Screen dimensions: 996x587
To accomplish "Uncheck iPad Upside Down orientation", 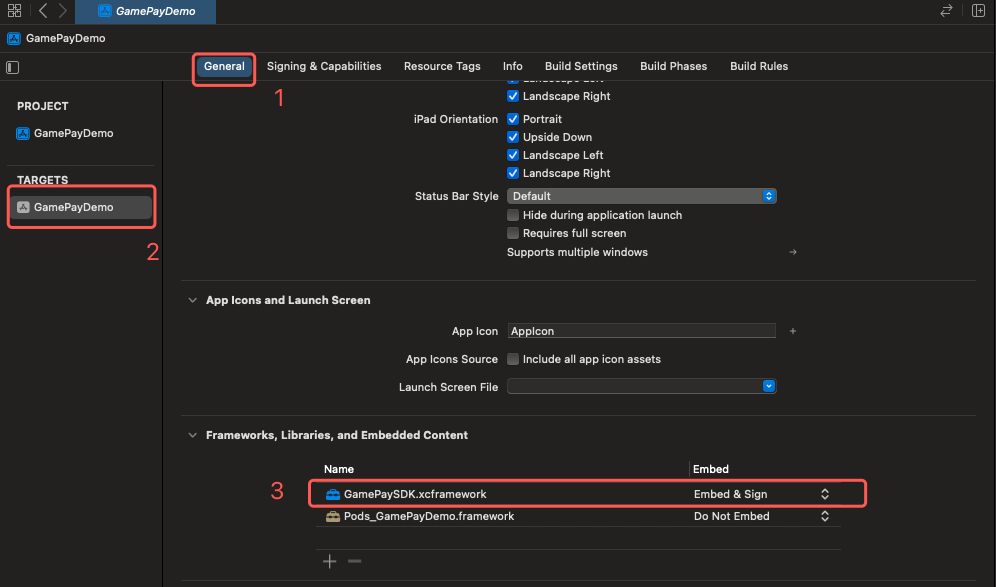I will [x=513, y=137].
